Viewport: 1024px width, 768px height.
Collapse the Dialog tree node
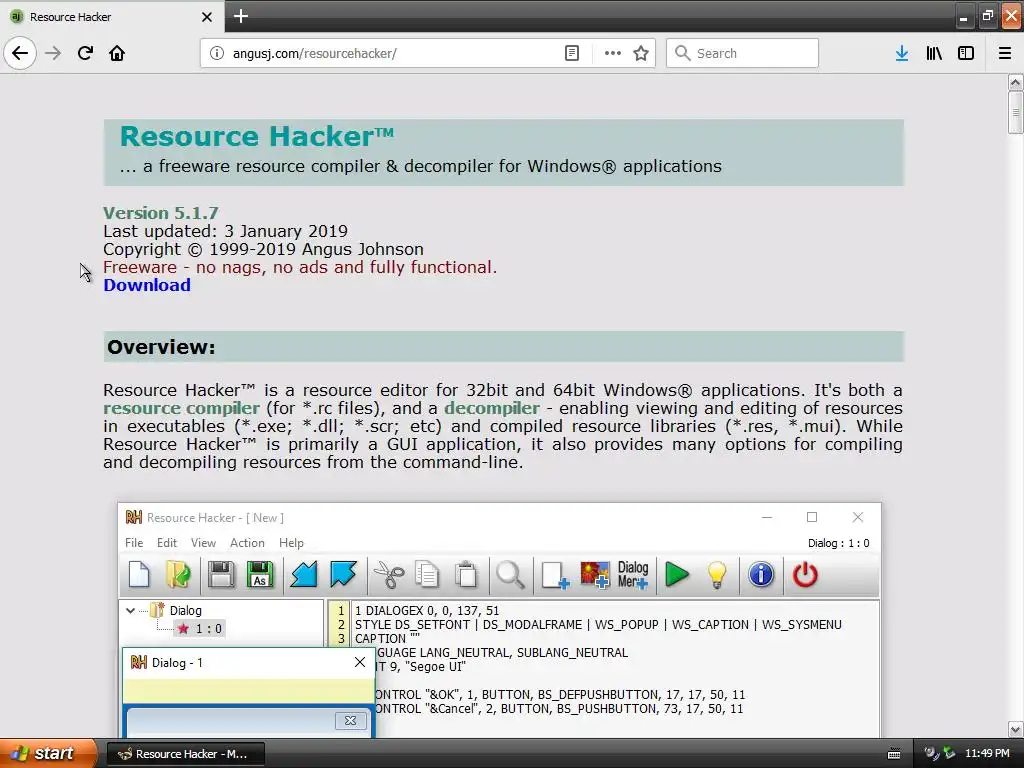(x=131, y=611)
